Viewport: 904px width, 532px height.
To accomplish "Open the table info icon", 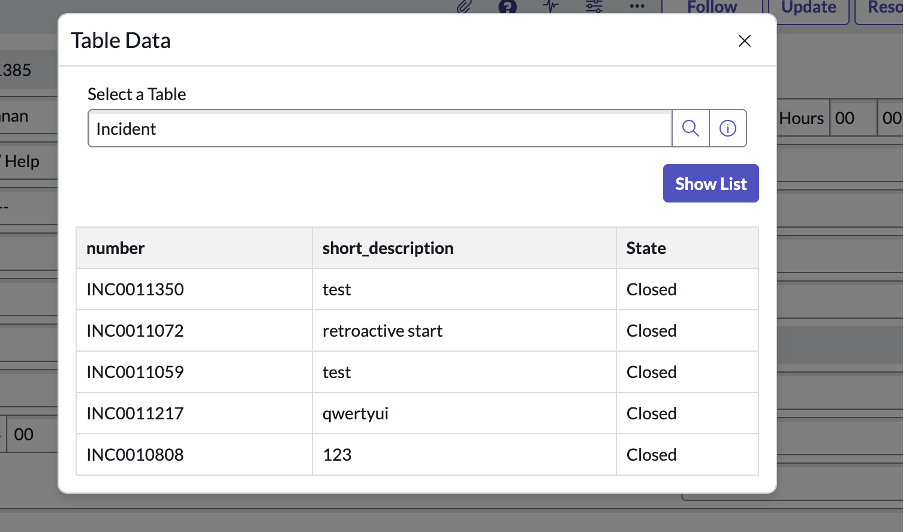I will tap(728, 128).
